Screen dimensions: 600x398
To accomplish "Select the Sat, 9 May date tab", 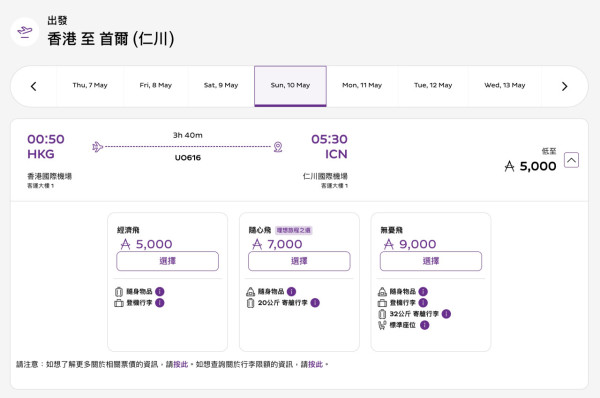I will click(221, 85).
